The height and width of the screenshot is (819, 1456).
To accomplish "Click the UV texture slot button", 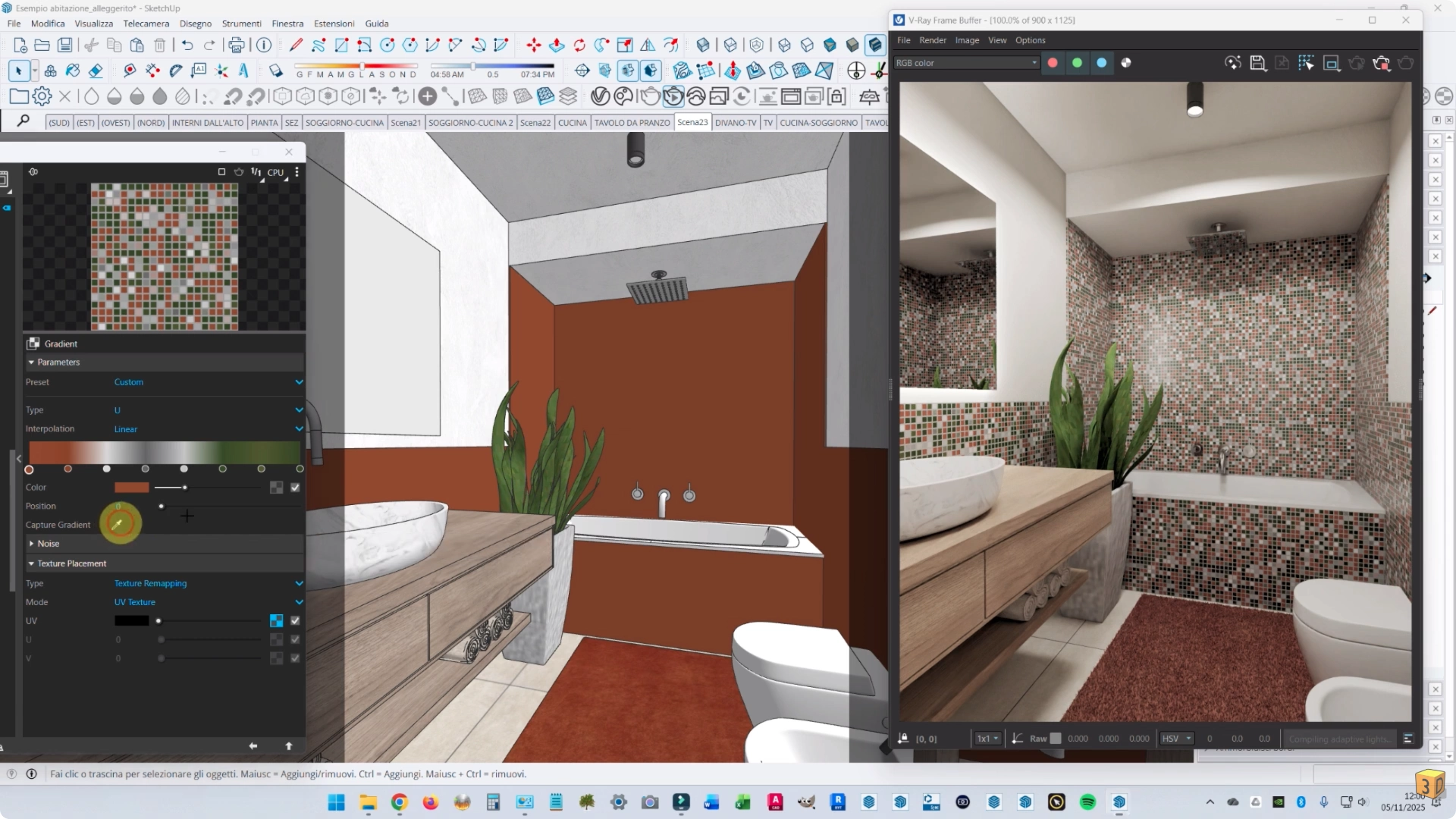I will (x=276, y=620).
